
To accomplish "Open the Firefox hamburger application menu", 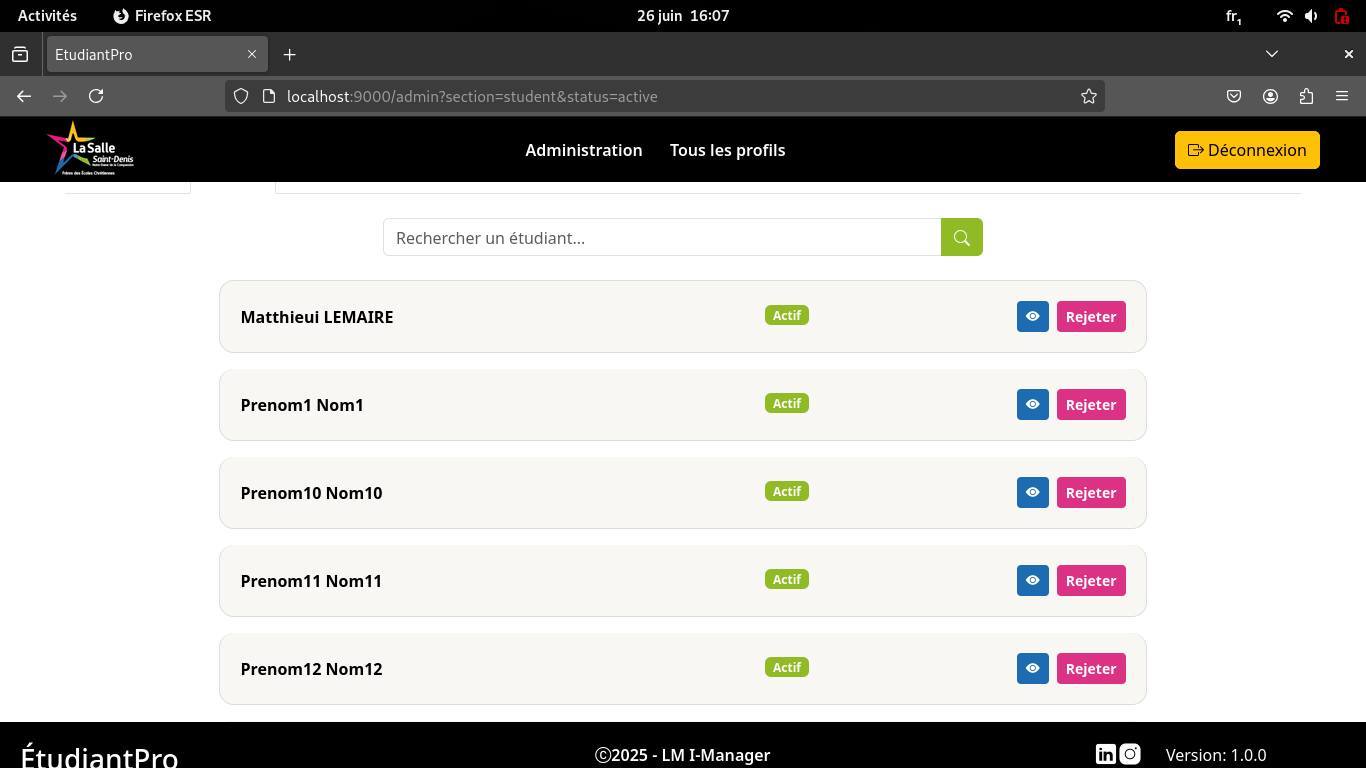I will pos(1342,97).
